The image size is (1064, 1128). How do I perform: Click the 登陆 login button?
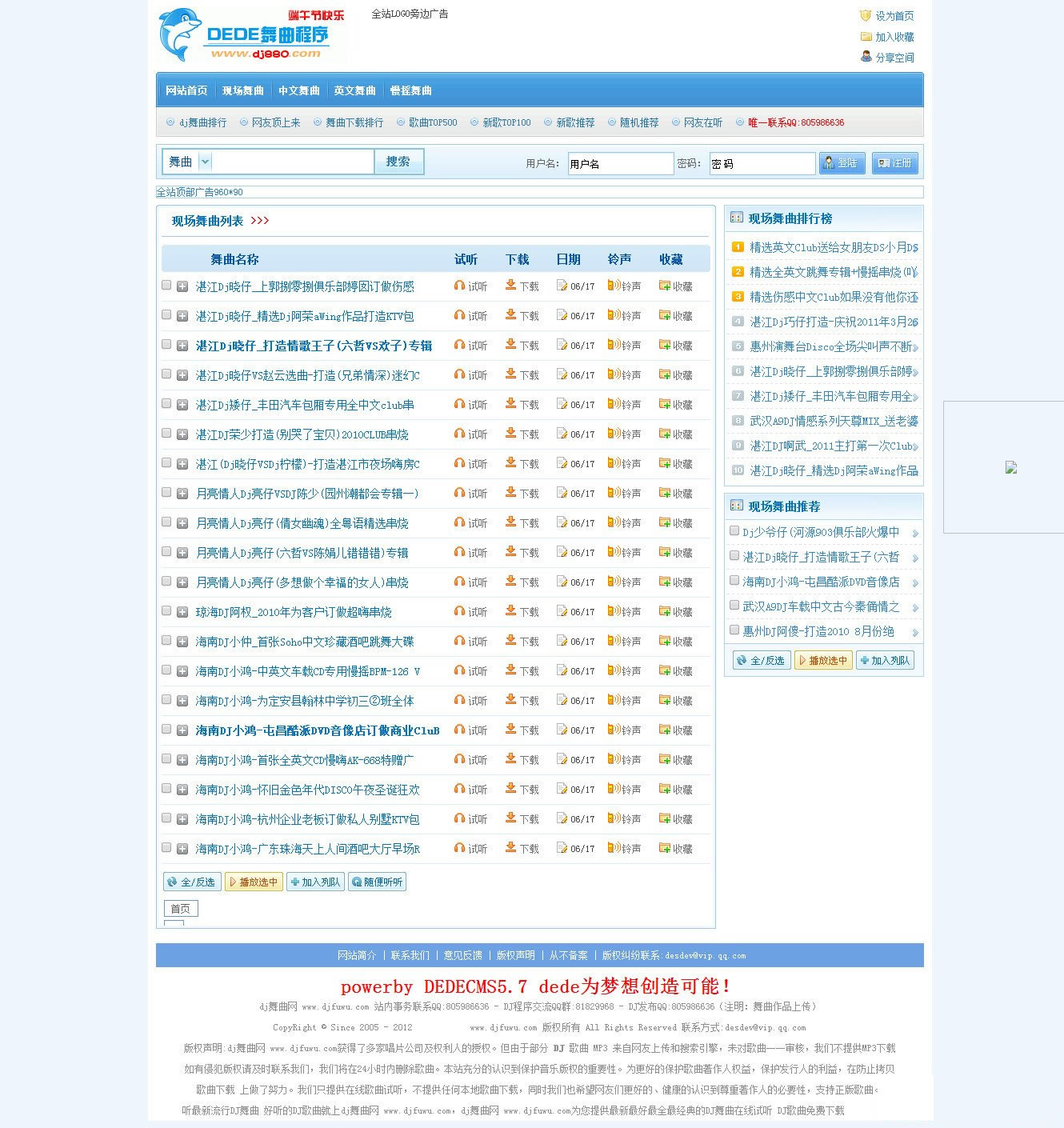point(841,163)
